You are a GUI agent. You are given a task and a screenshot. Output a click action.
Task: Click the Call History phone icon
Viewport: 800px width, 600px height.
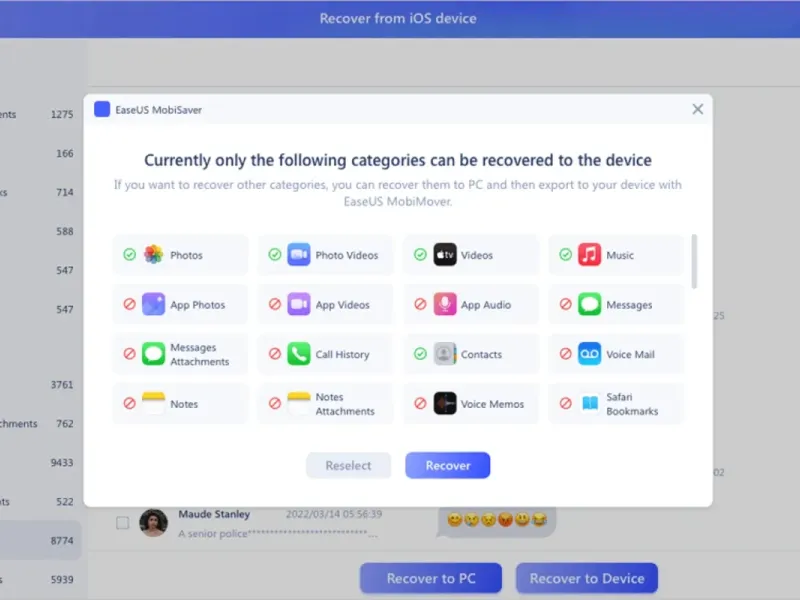298,354
